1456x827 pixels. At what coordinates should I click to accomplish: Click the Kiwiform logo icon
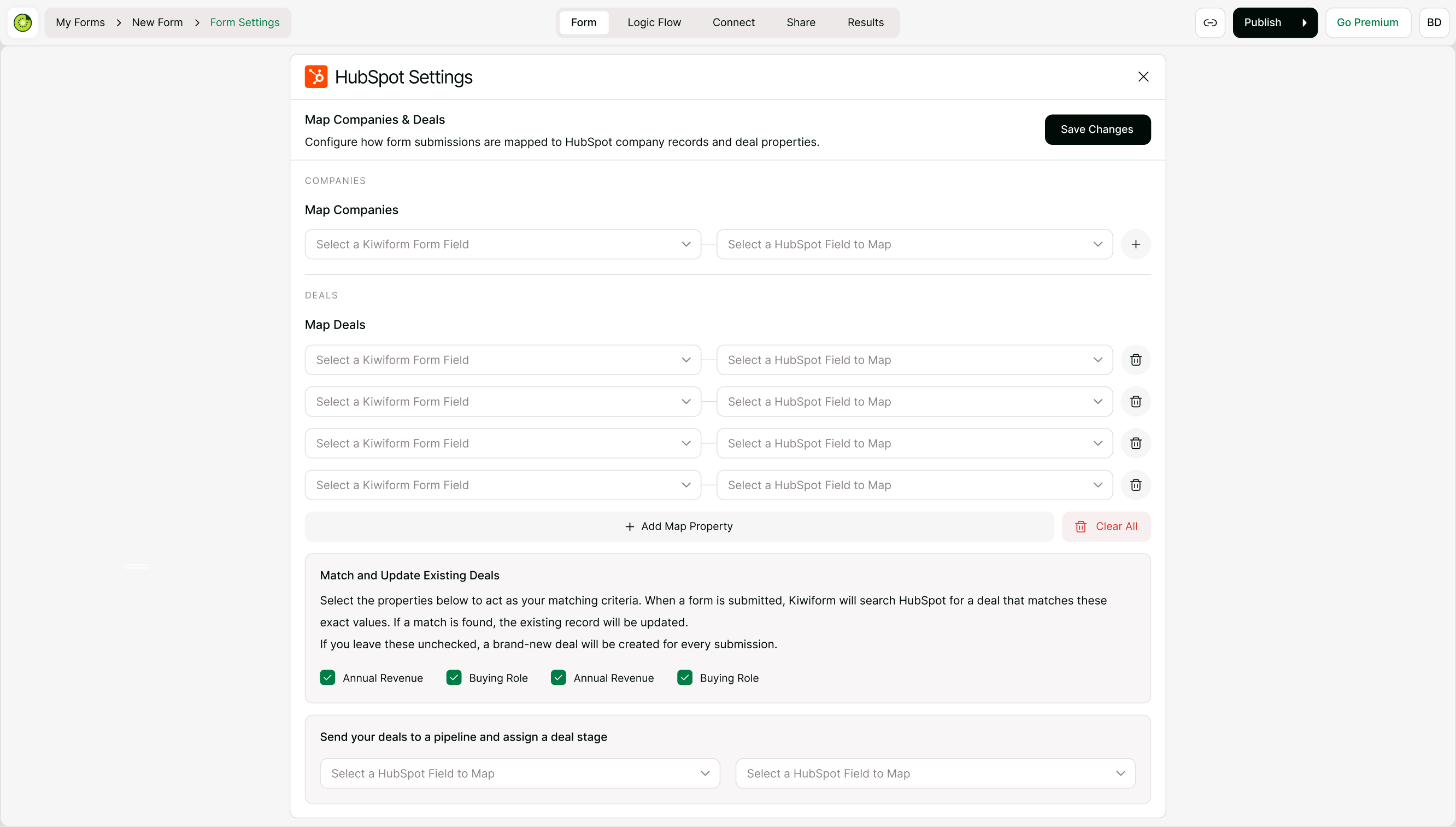(23, 23)
